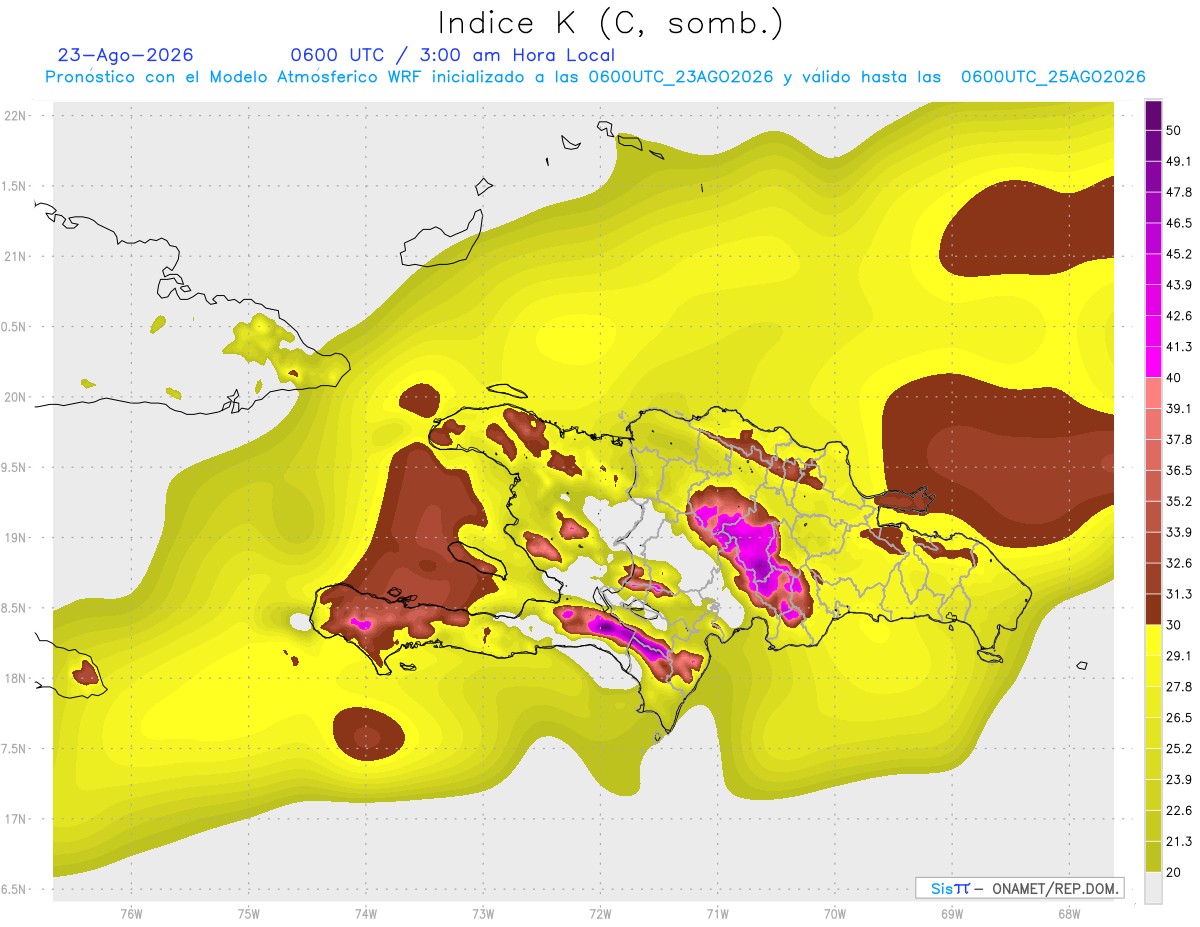The height and width of the screenshot is (927, 1200).
Task: Click the legend value '33.9'
Action: pos(1178,532)
